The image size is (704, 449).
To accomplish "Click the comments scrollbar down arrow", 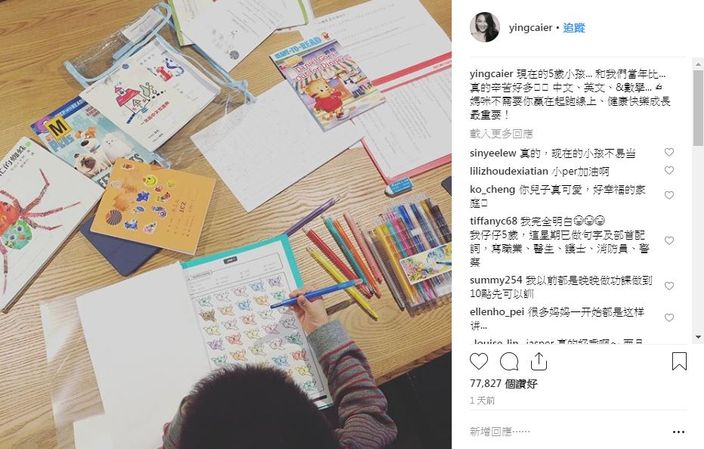I will pyautogui.click(x=698, y=337).
